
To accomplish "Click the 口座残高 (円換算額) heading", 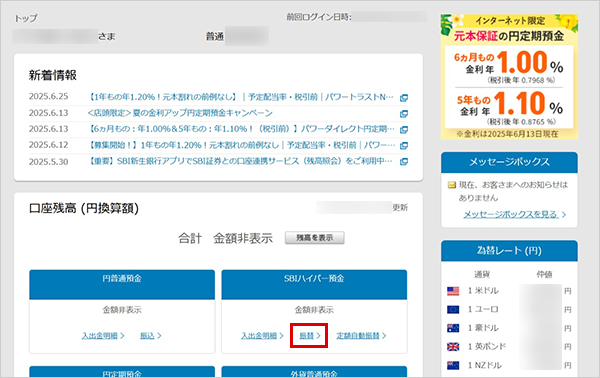I will [84, 209].
